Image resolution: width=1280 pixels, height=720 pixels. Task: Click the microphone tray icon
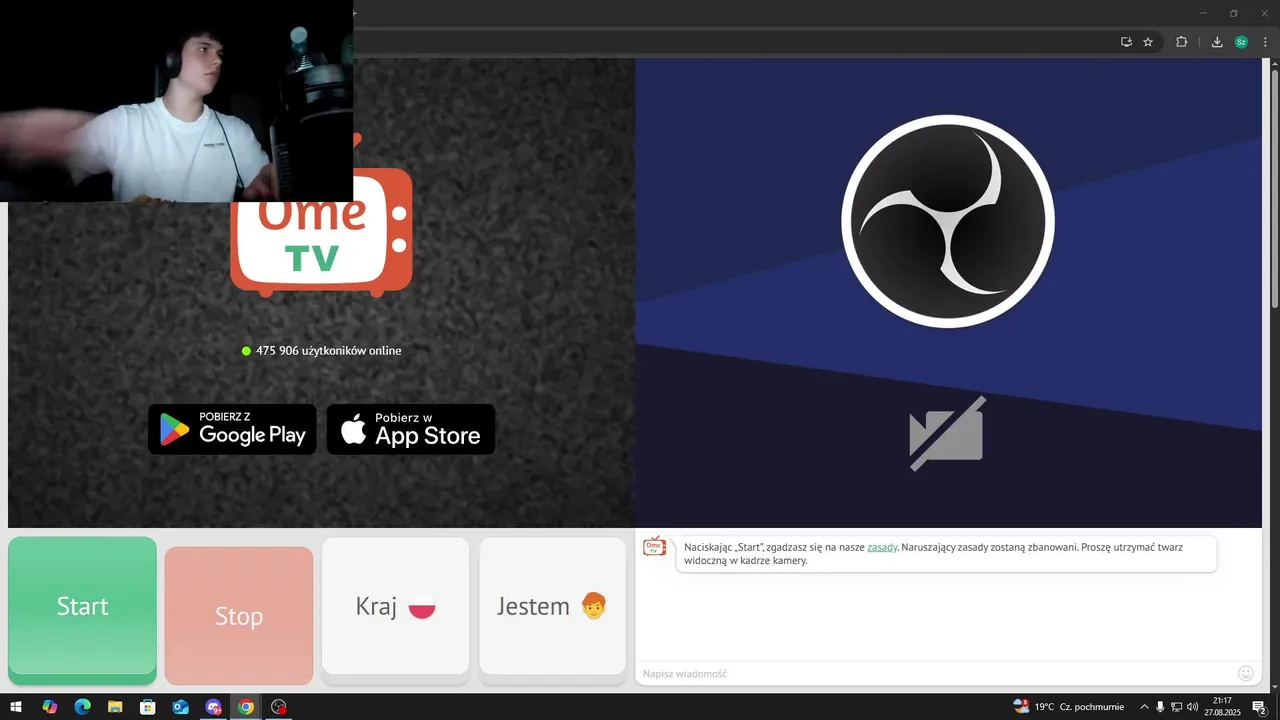[x=1160, y=707]
